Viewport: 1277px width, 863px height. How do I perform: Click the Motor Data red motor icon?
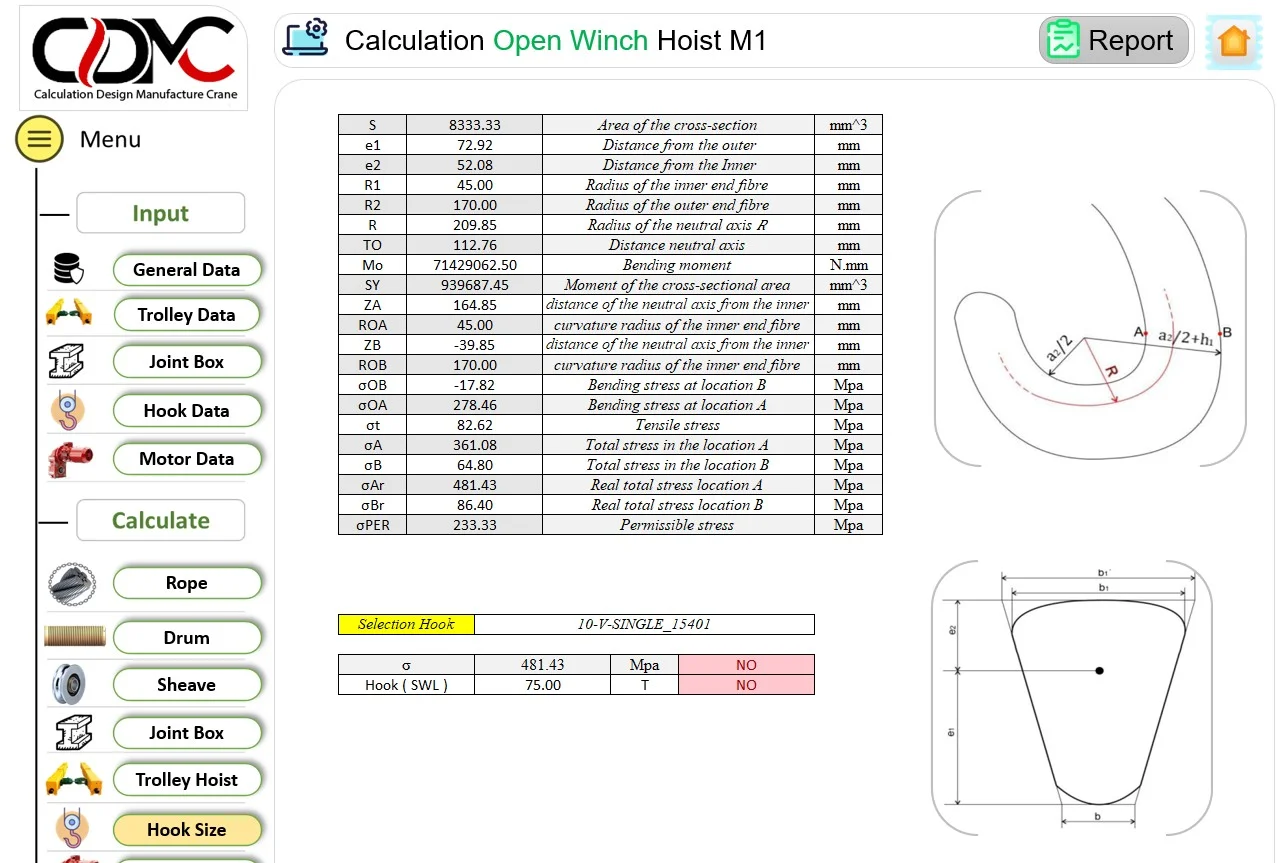[x=69, y=459]
